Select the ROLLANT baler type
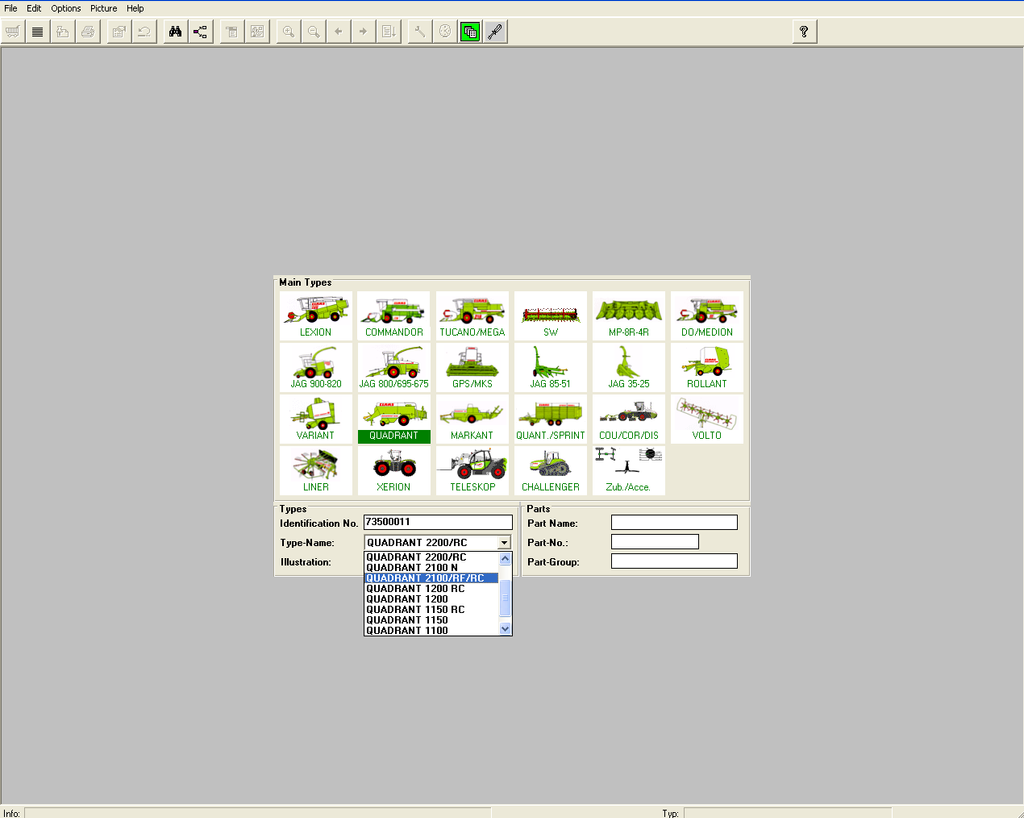1024x818 pixels. coord(707,368)
